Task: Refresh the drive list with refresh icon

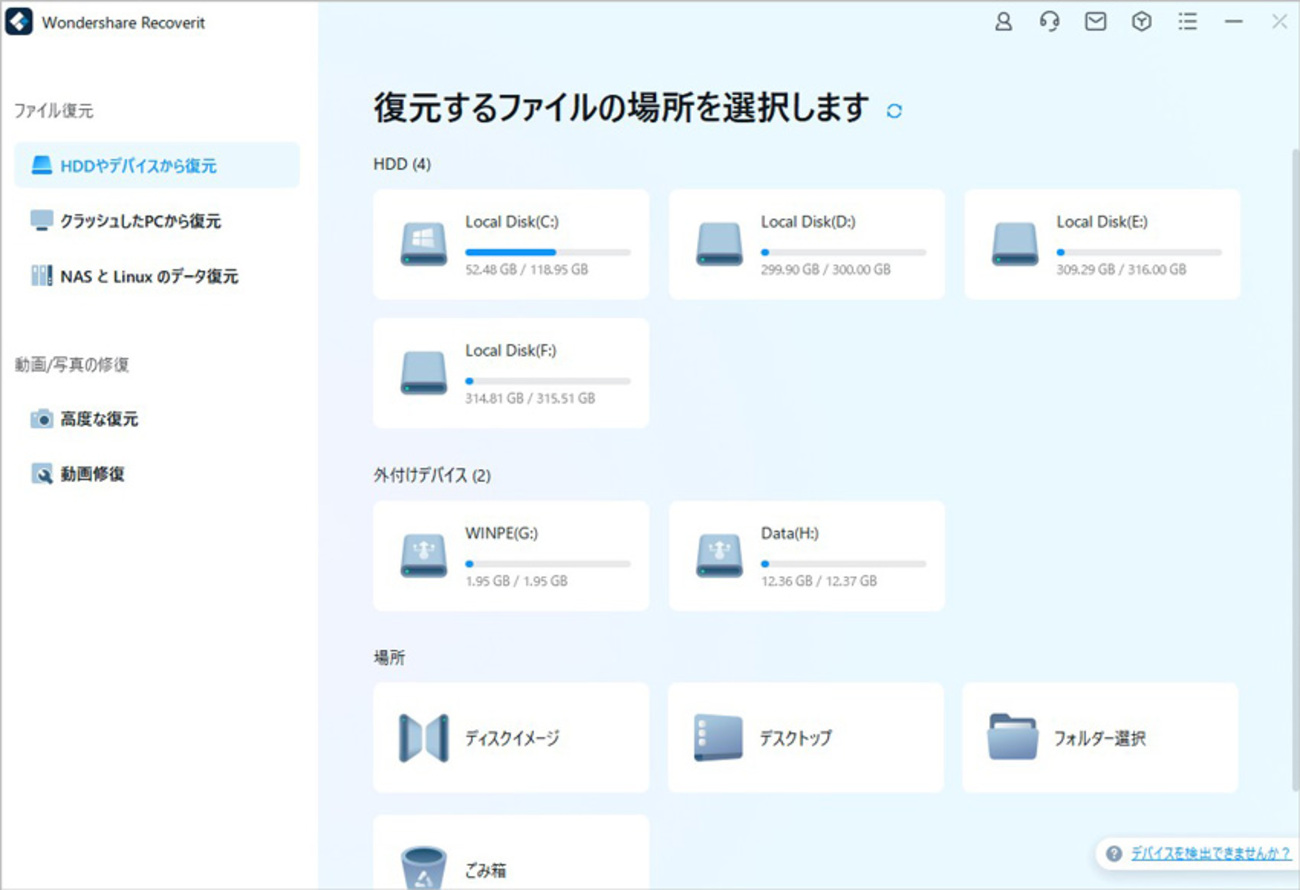Action: coord(894,111)
